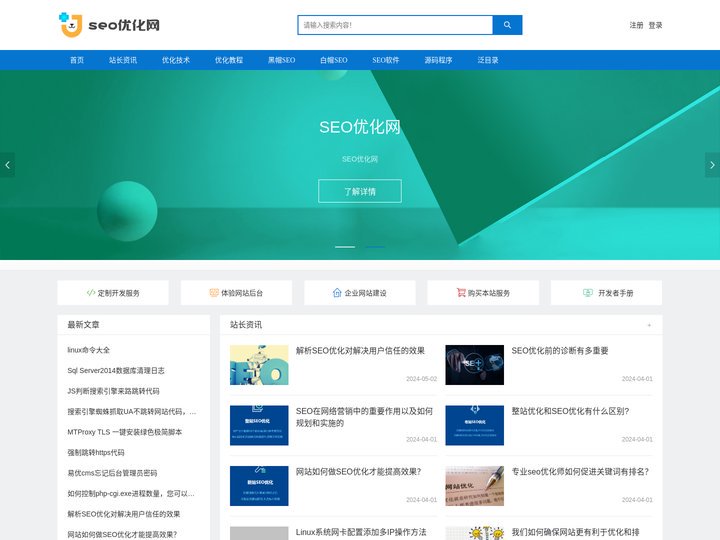The image size is (720, 540).
Task: Show next banner slide arrow
Action: pyautogui.click(x=712, y=165)
